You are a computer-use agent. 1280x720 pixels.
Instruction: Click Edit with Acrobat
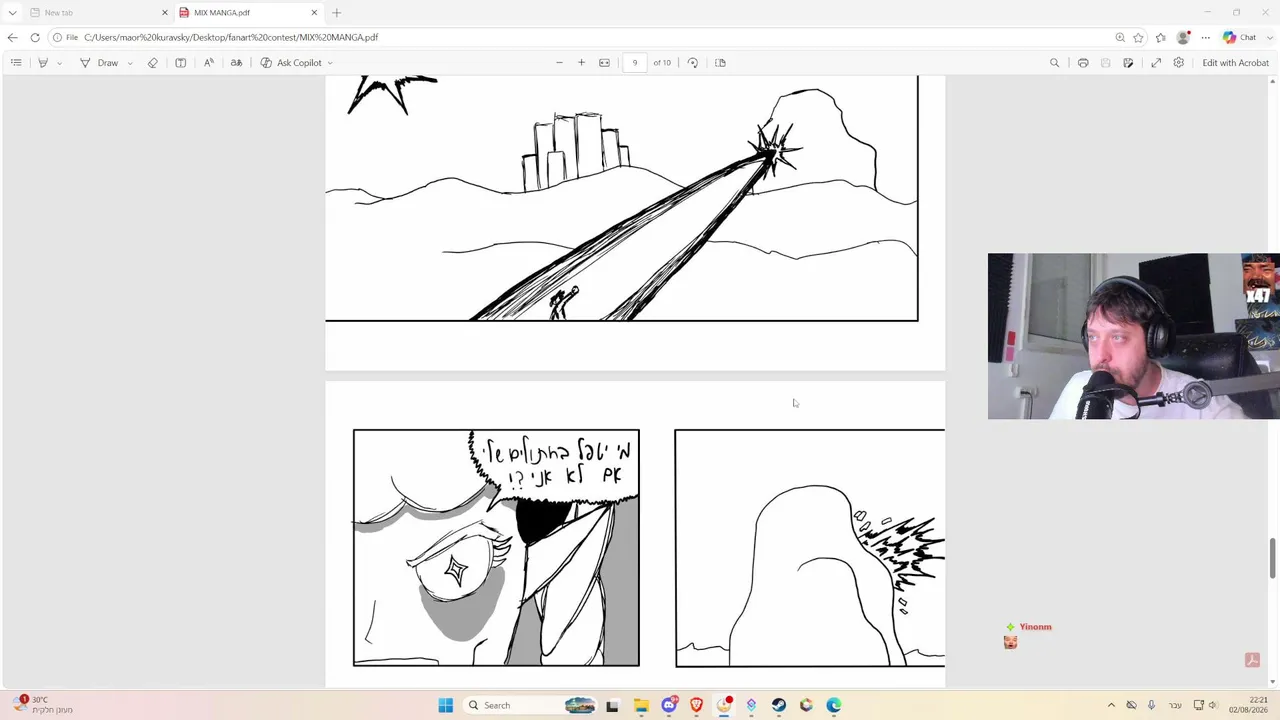point(1235,63)
